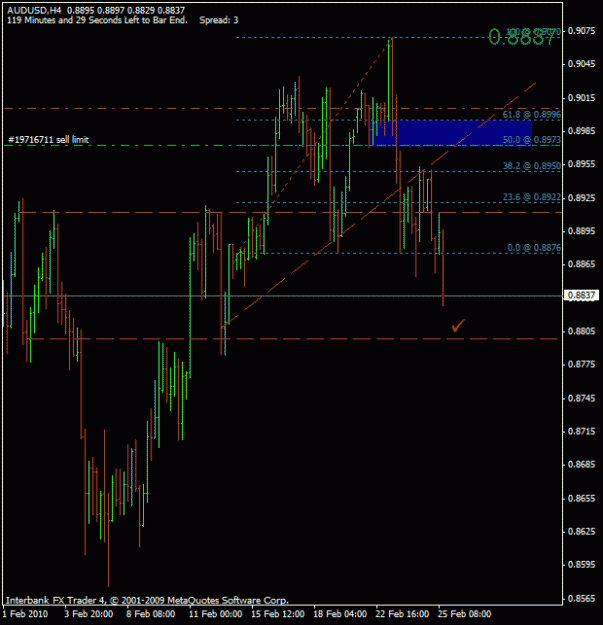
Task: Click the 61.8 @ 0.8996 Fibonacci label
Action: (531, 115)
